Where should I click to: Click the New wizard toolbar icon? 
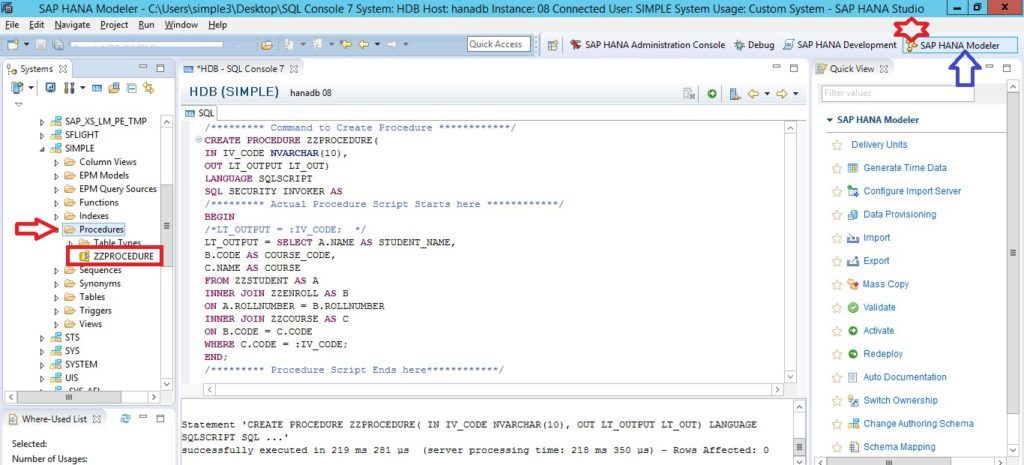point(13,44)
